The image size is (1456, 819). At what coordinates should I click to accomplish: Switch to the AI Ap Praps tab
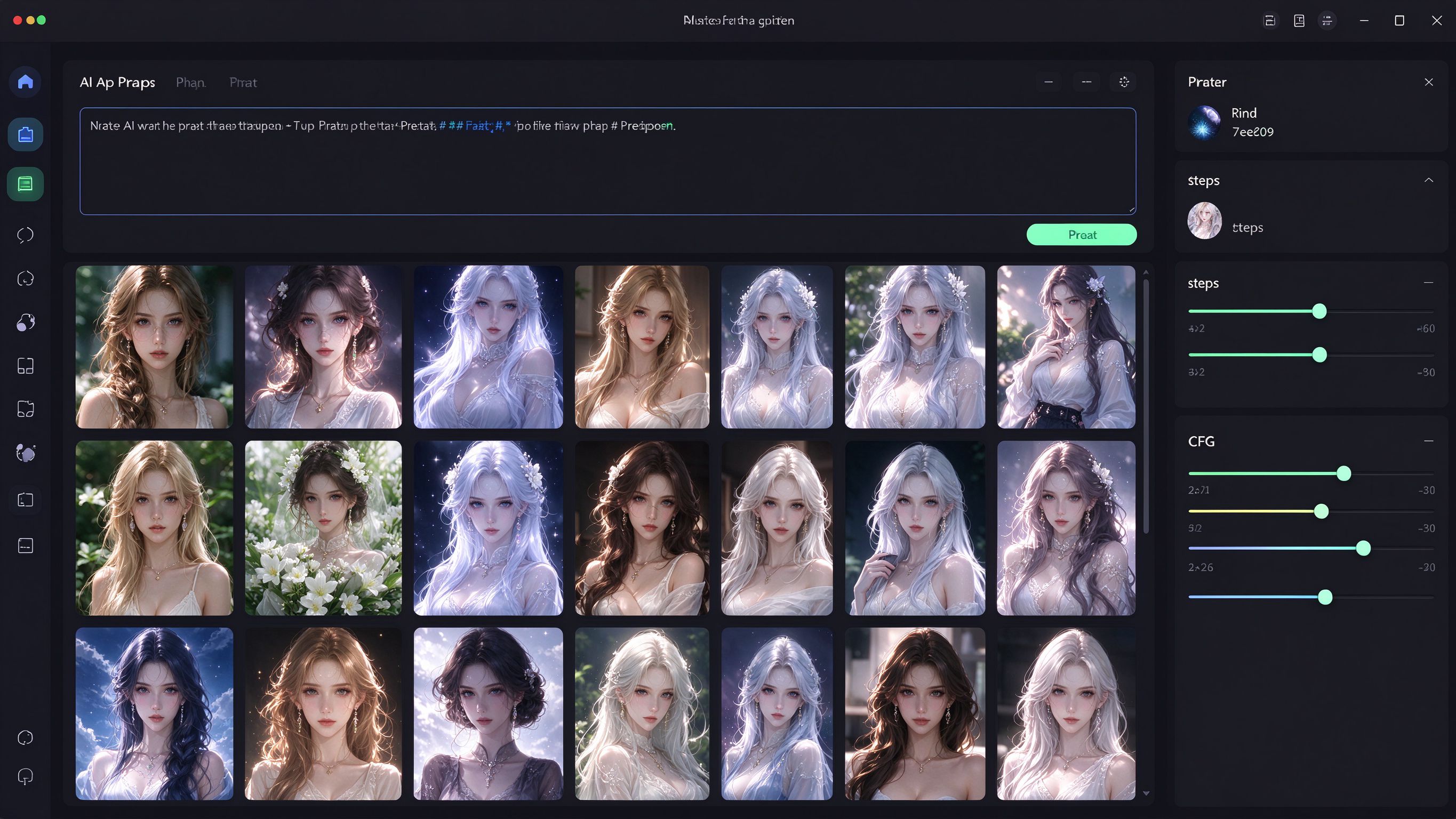click(x=117, y=83)
